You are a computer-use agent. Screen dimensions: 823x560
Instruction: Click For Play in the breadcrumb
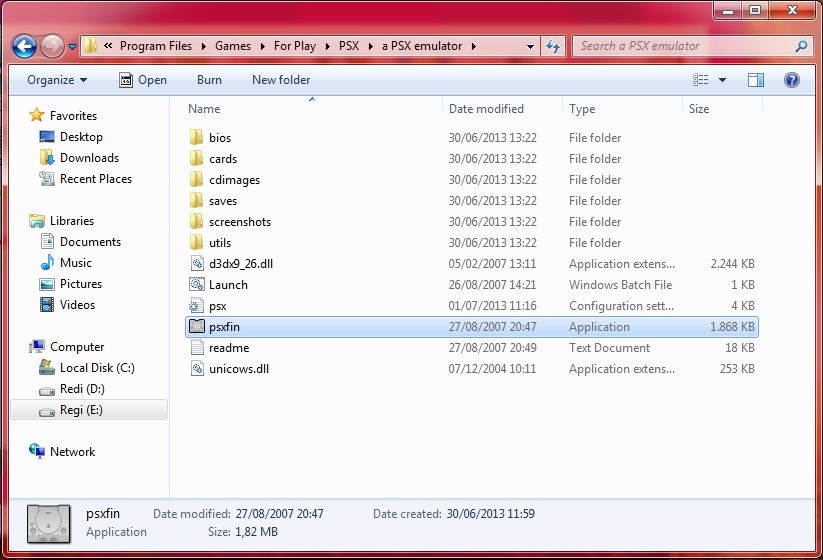tap(294, 46)
